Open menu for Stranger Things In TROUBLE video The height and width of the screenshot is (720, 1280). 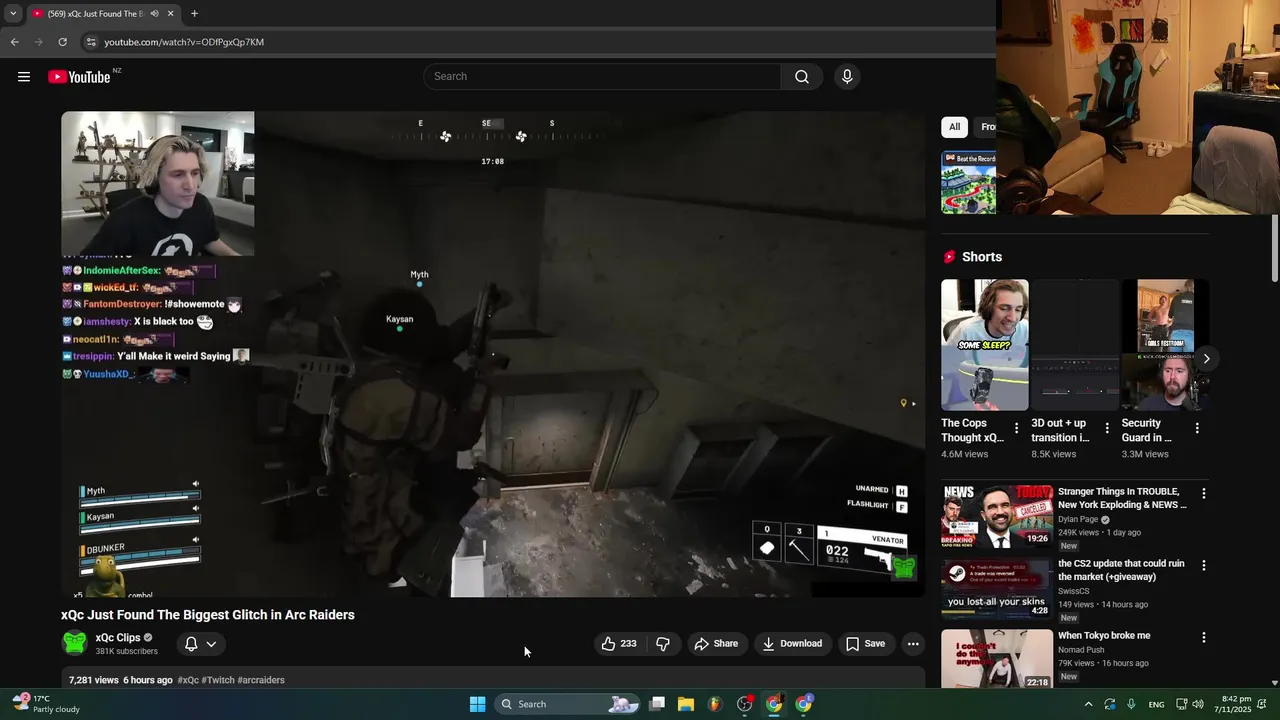point(1204,493)
